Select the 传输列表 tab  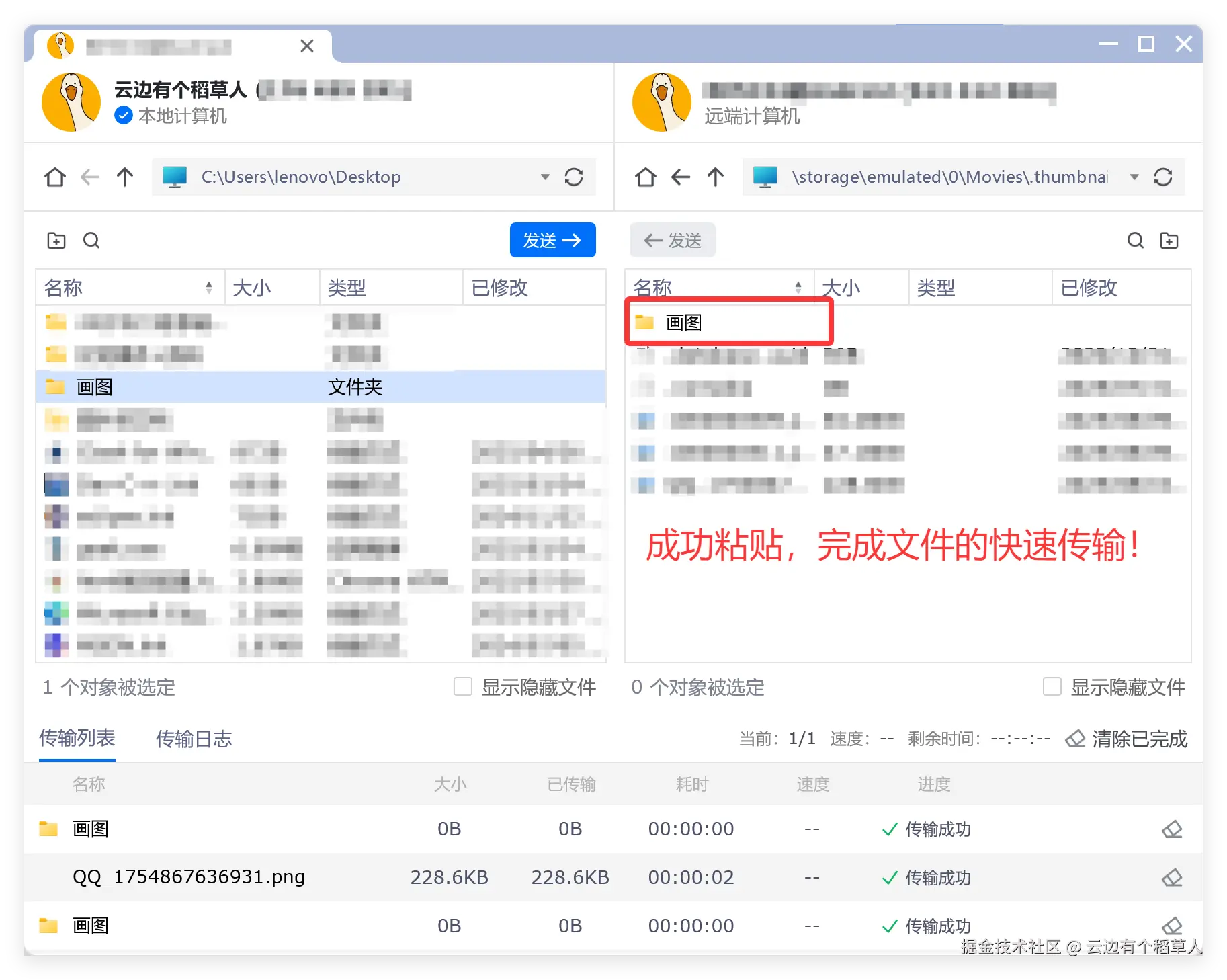77,738
